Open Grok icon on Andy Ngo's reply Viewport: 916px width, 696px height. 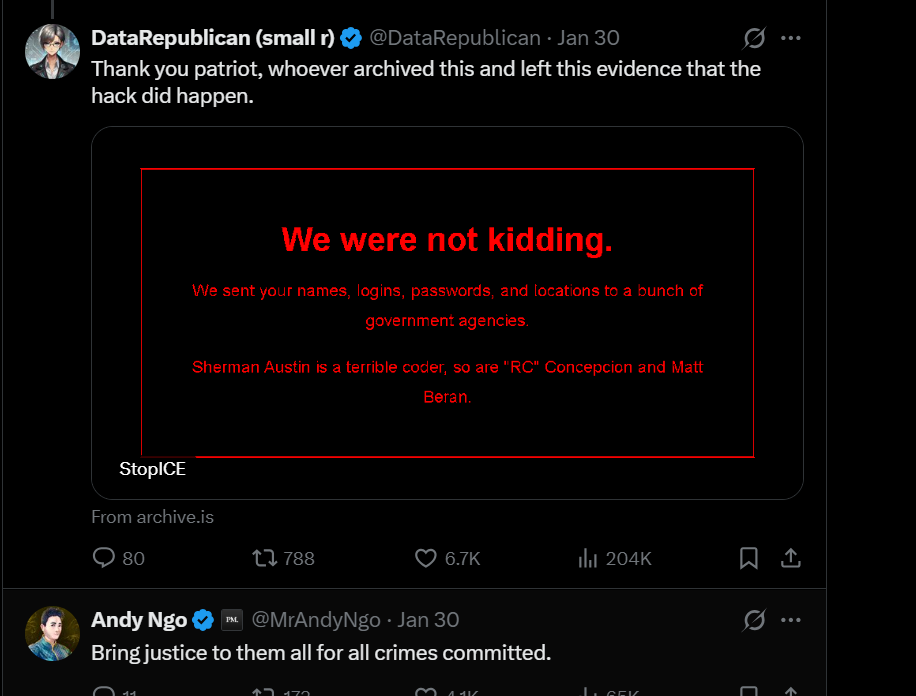click(x=754, y=620)
